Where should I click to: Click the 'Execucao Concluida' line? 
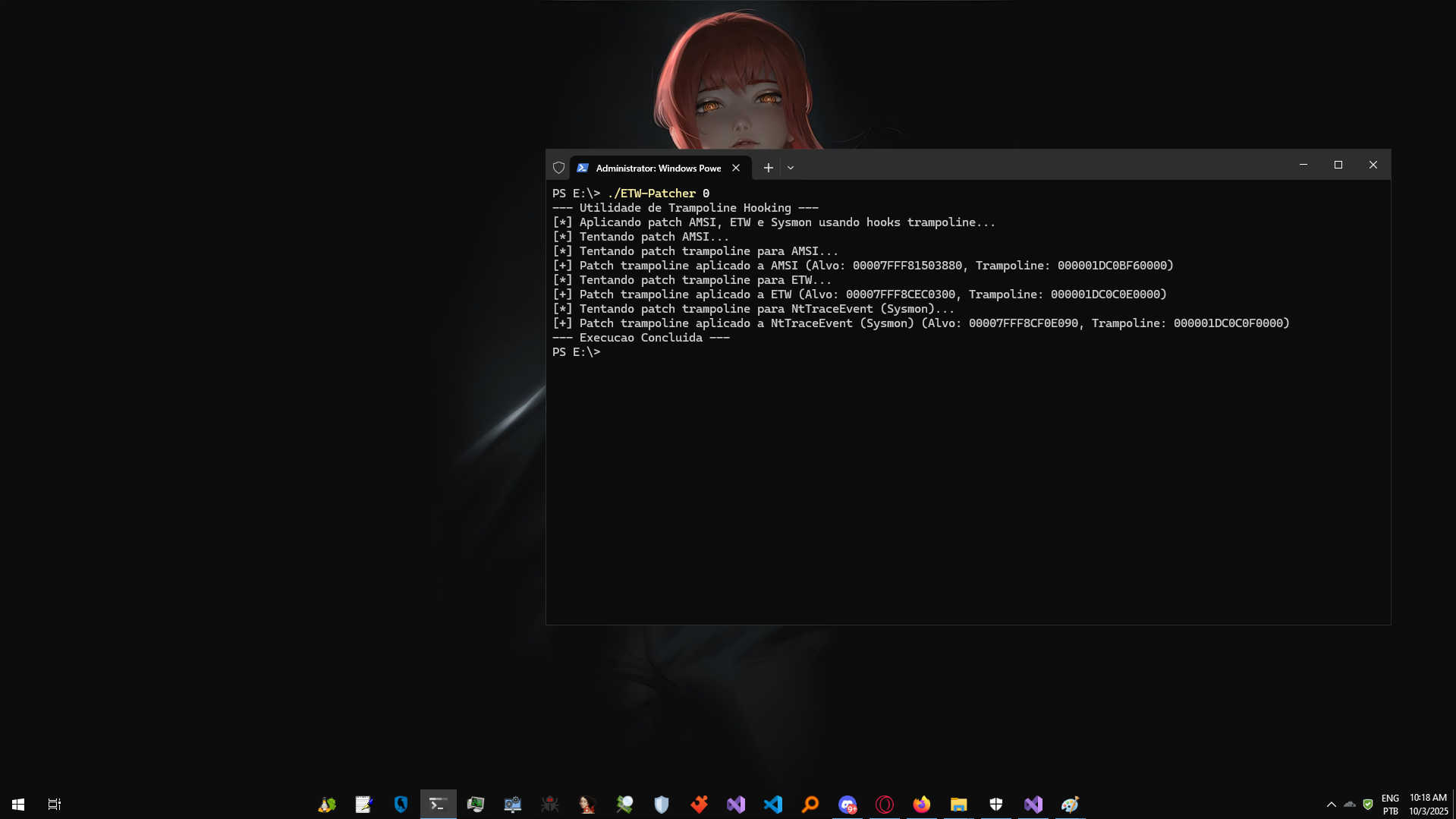641,338
